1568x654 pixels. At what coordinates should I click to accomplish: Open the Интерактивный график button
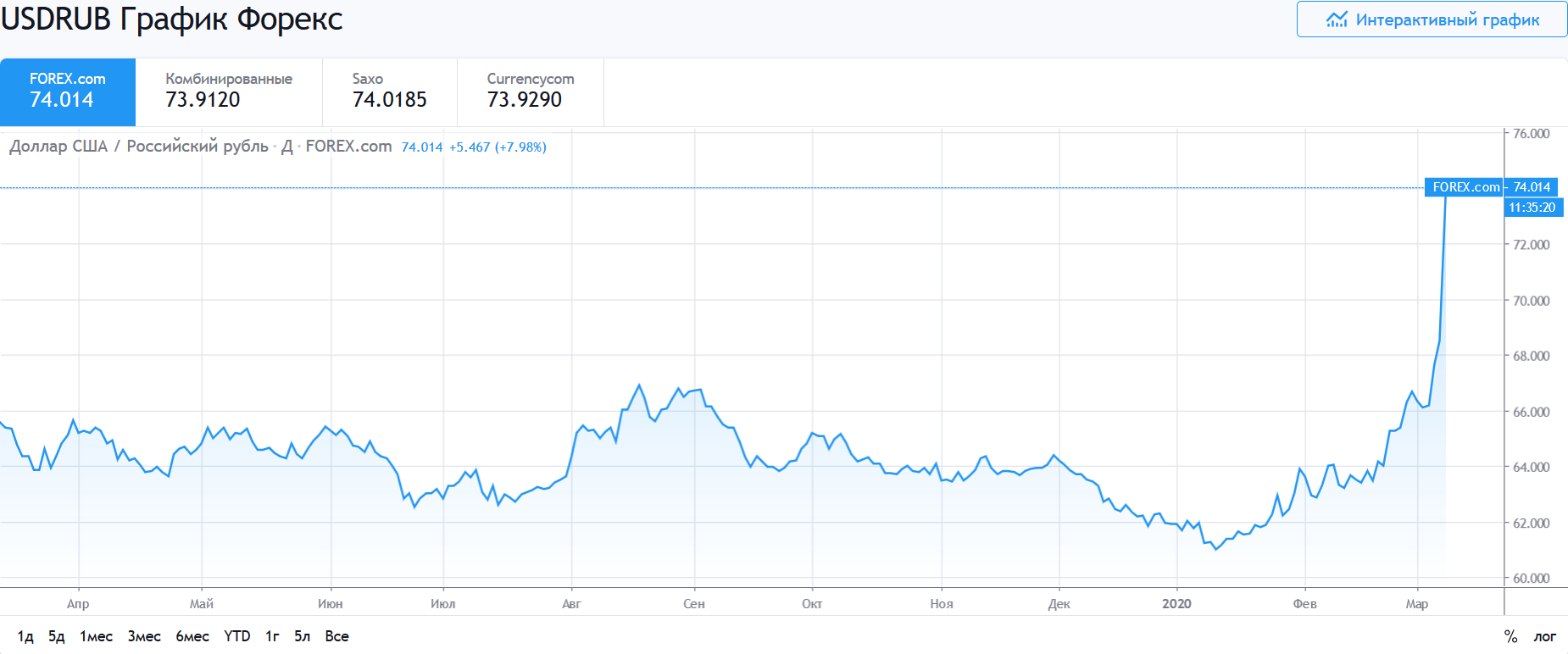(1432, 19)
